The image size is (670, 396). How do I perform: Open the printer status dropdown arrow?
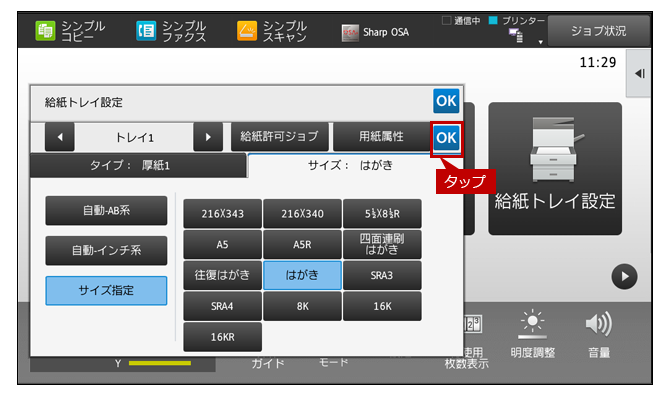pos(541,42)
